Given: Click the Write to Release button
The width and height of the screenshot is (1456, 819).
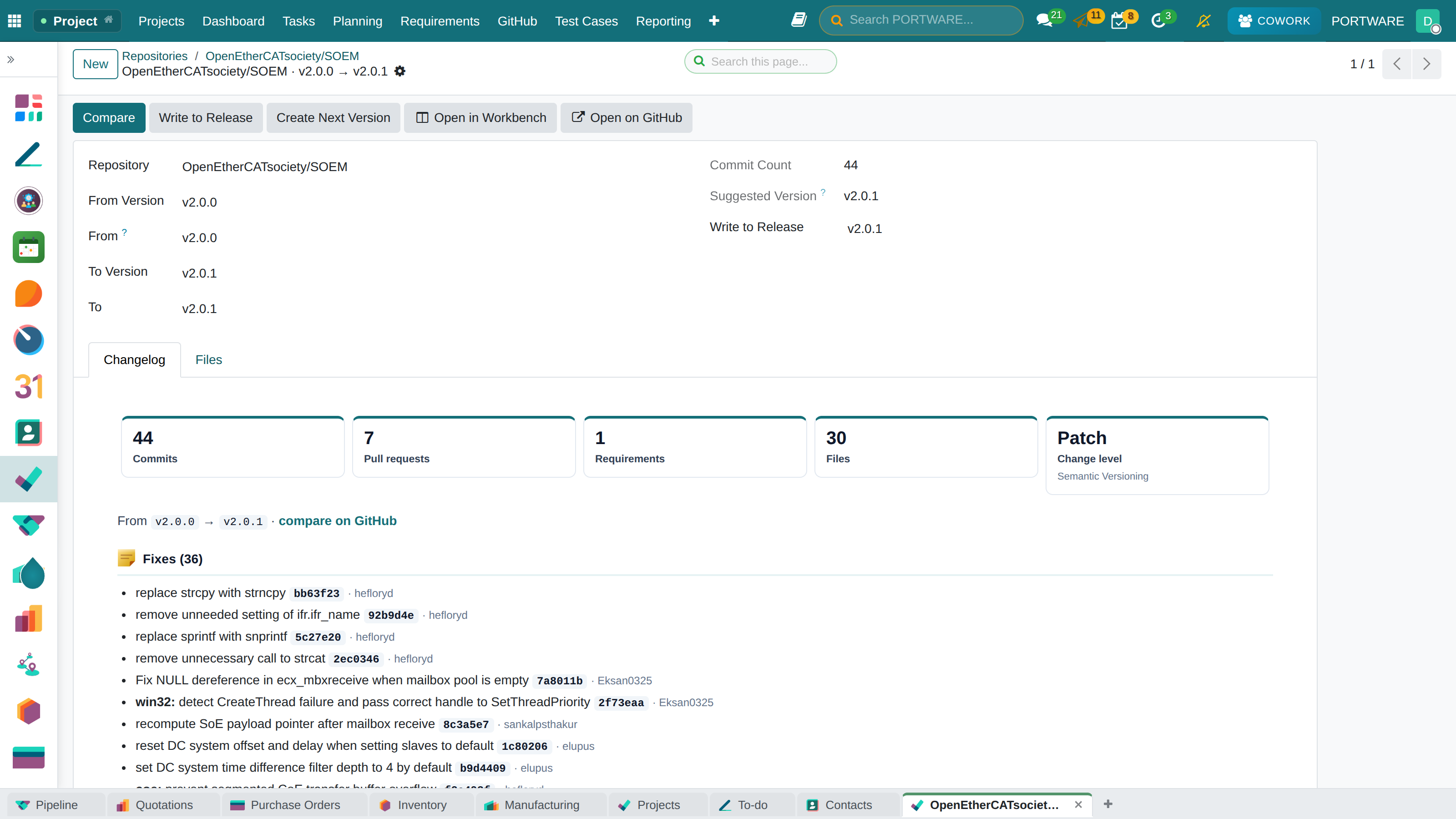Looking at the screenshot, I should coord(206,117).
